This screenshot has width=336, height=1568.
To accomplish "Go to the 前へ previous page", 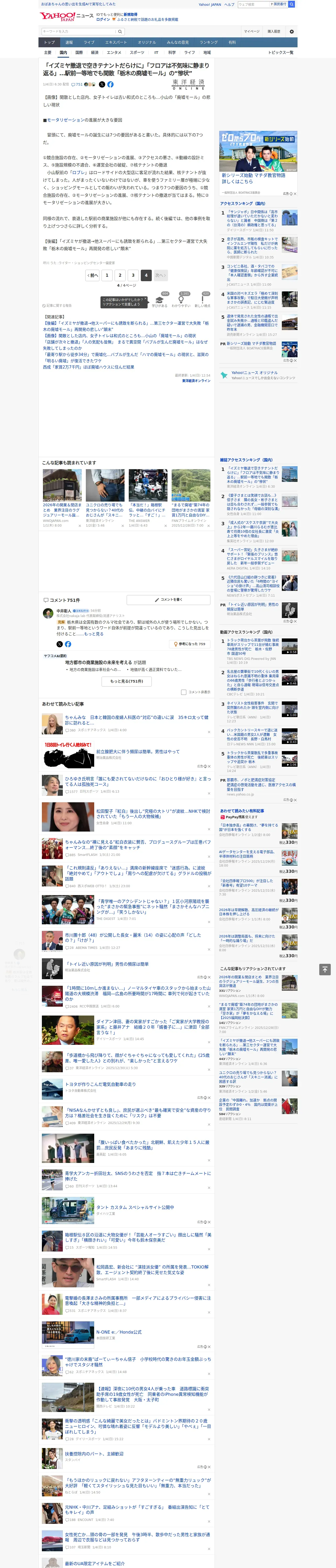I will click(93, 275).
